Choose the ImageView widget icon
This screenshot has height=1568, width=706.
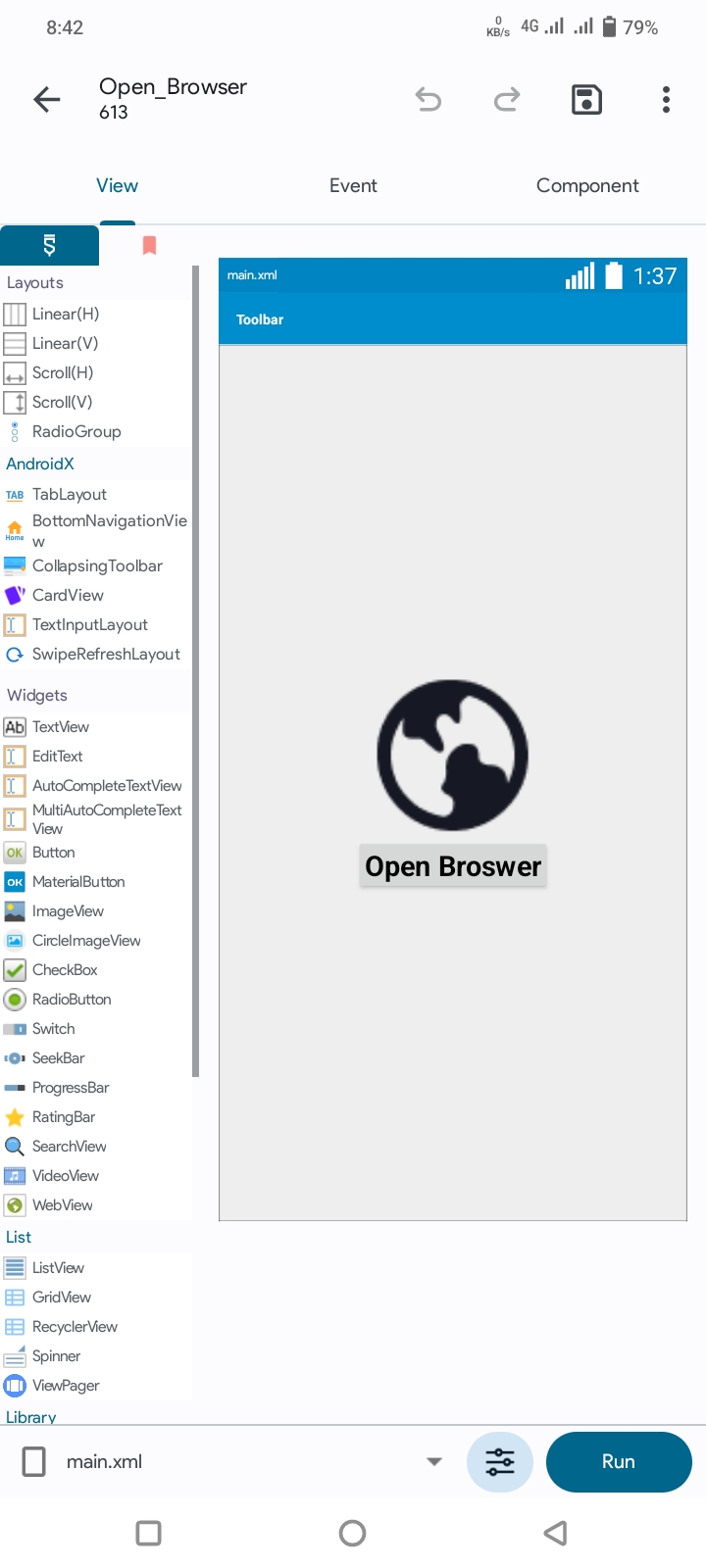[15, 911]
